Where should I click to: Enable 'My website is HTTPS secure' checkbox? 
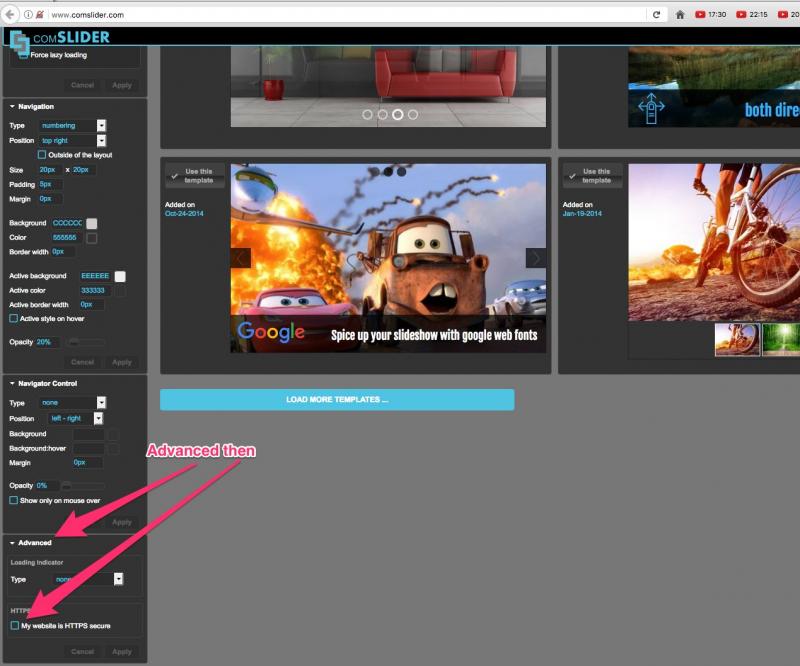point(14,626)
